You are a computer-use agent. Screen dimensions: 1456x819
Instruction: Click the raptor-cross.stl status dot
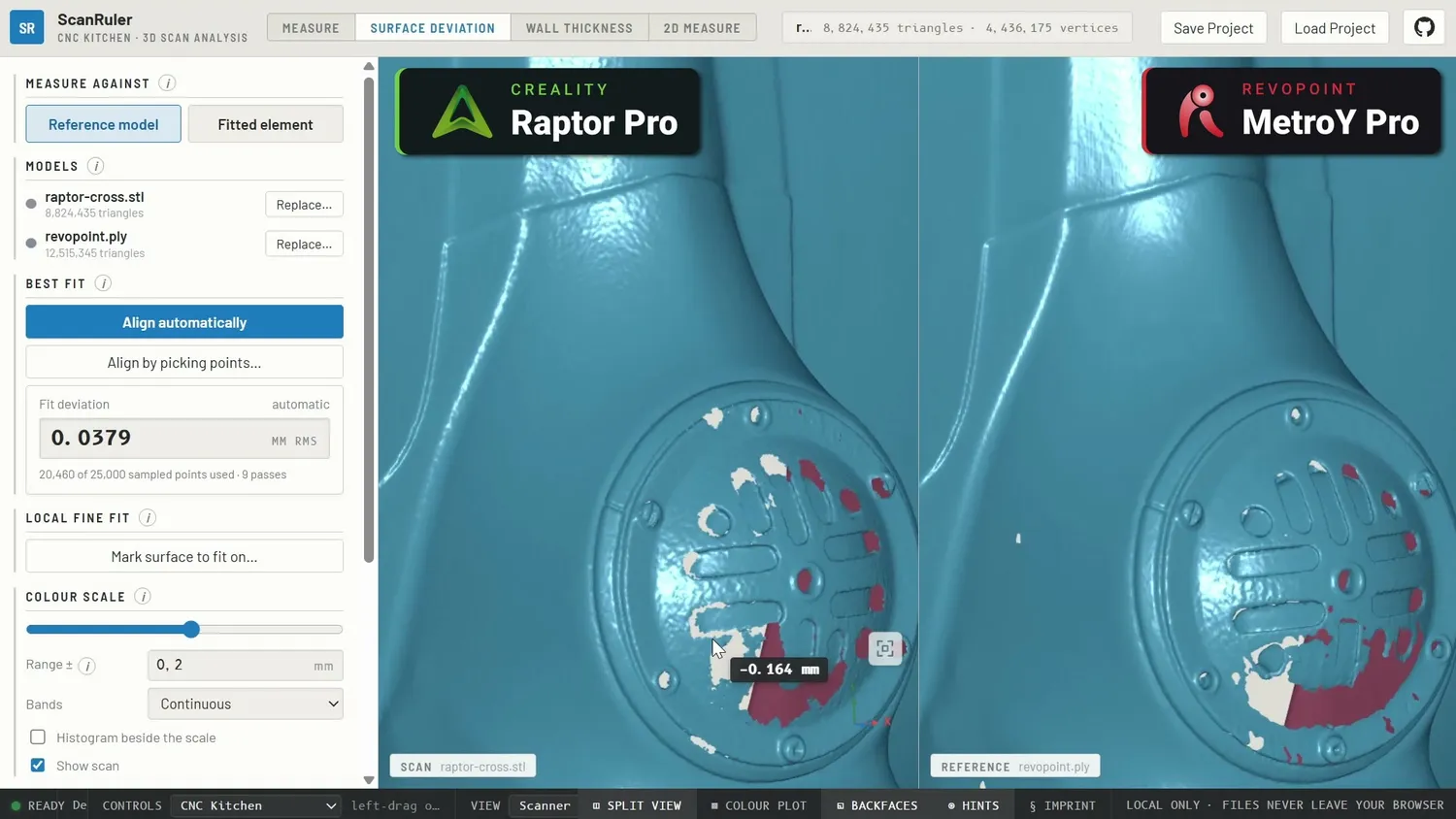(31, 204)
